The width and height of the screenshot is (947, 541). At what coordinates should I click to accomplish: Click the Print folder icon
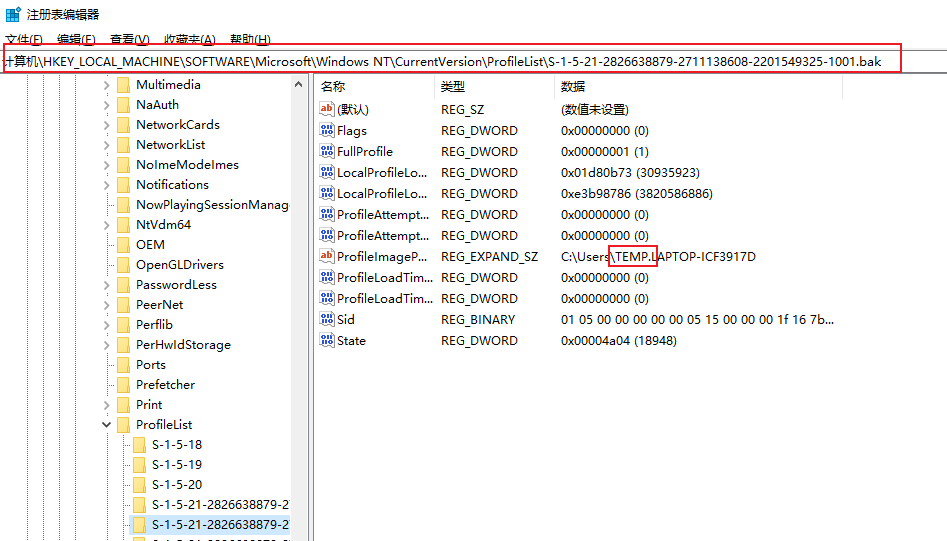click(123, 405)
